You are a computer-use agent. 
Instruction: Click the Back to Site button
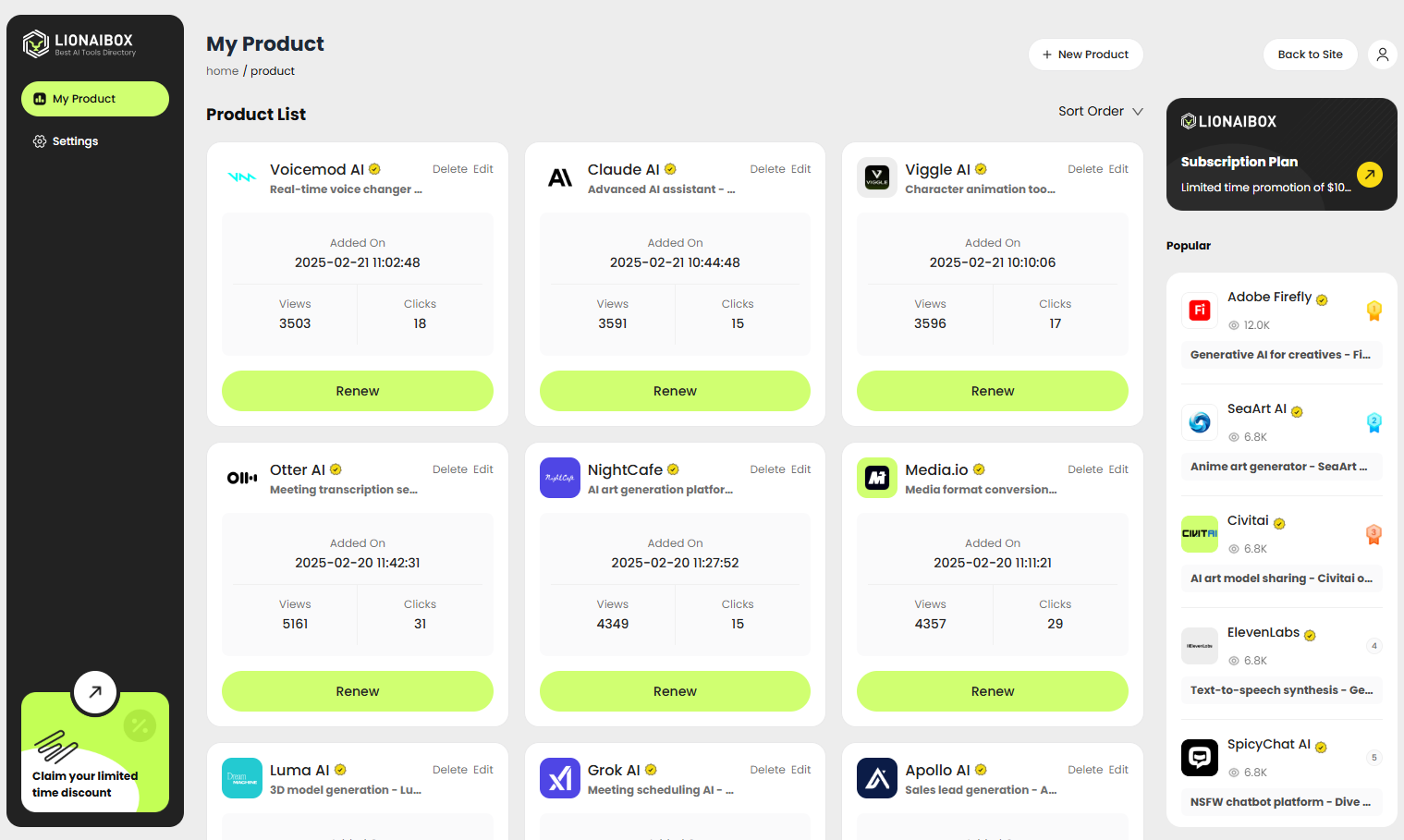(x=1310, y=55)
